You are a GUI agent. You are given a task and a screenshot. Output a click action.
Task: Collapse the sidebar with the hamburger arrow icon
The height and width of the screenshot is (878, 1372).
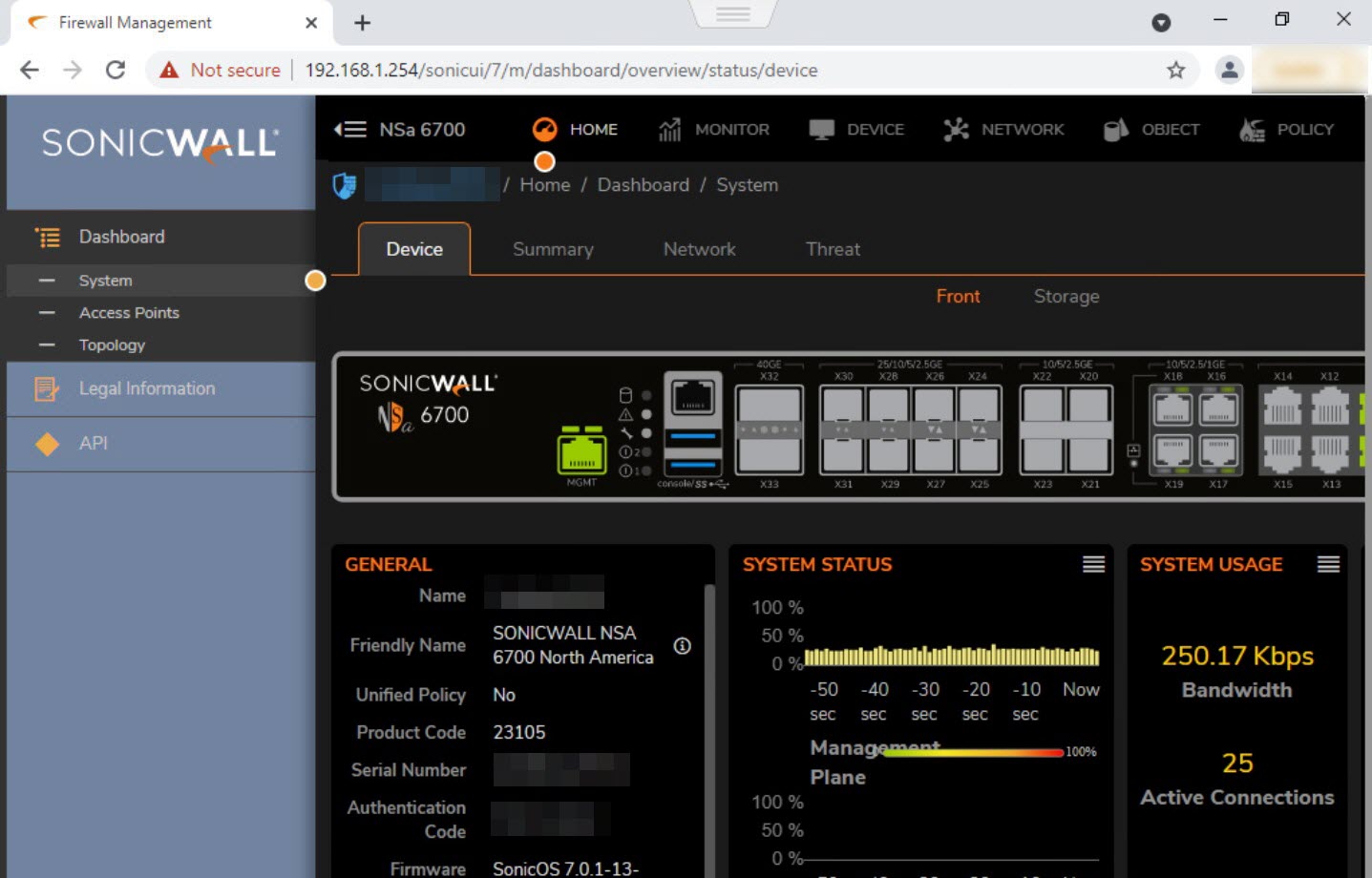349,130
